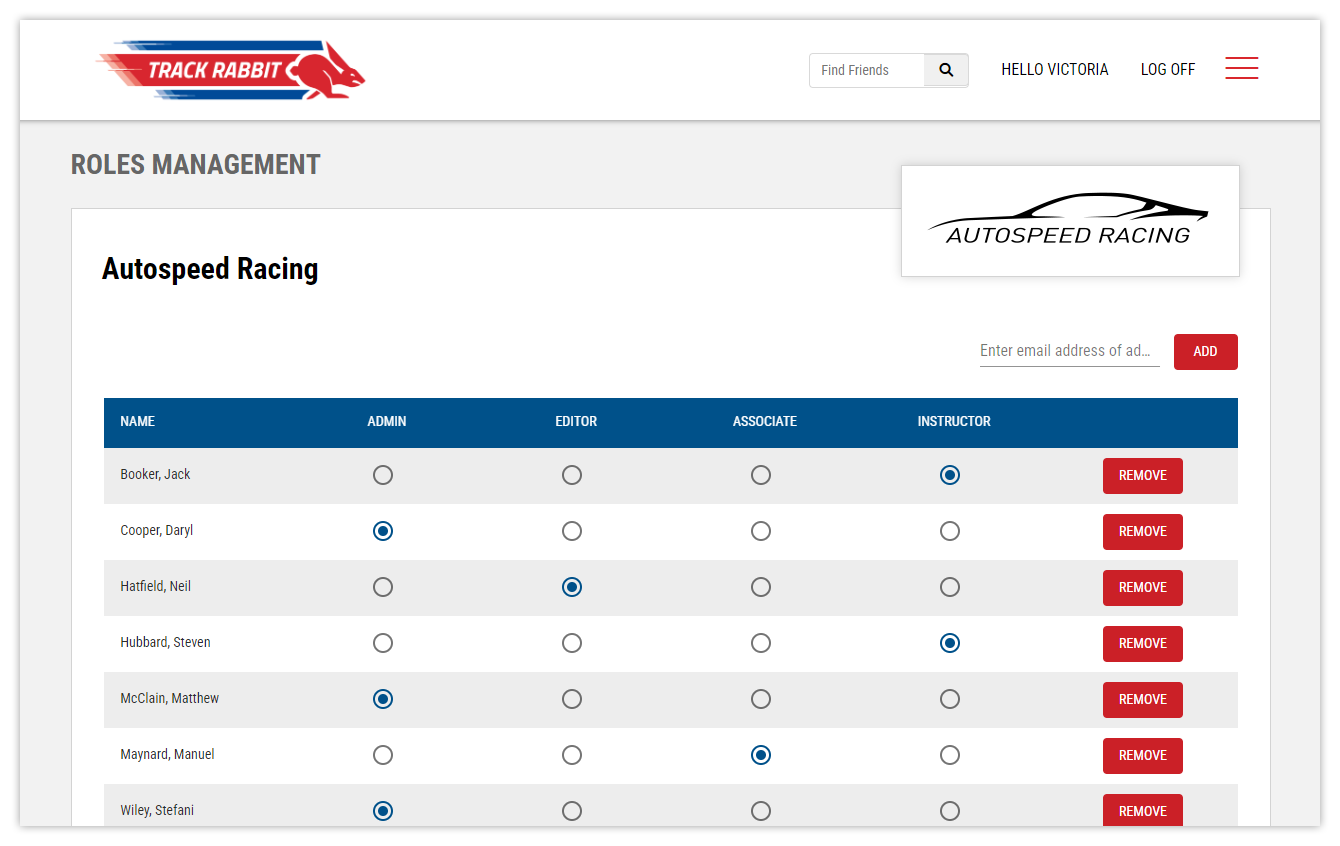Click the name McClain, Matthew

tap(170, 699)
